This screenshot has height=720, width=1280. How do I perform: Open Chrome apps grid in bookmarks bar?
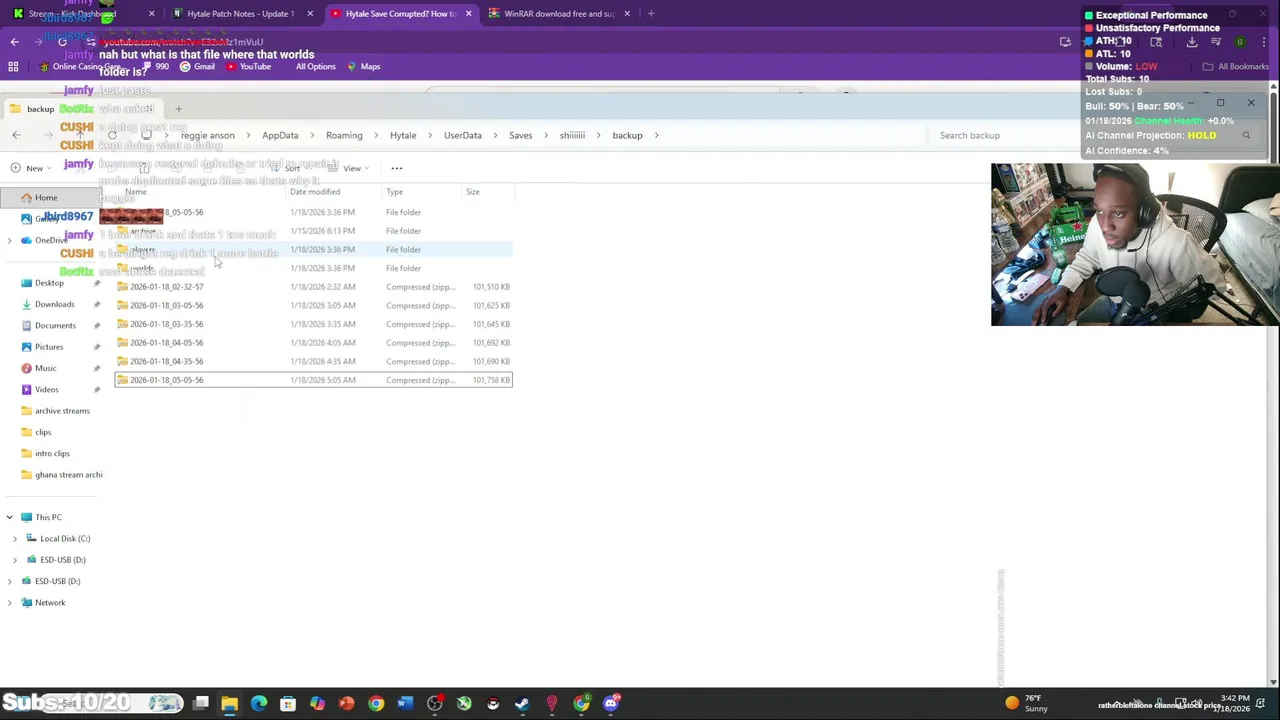pos(13,67)
